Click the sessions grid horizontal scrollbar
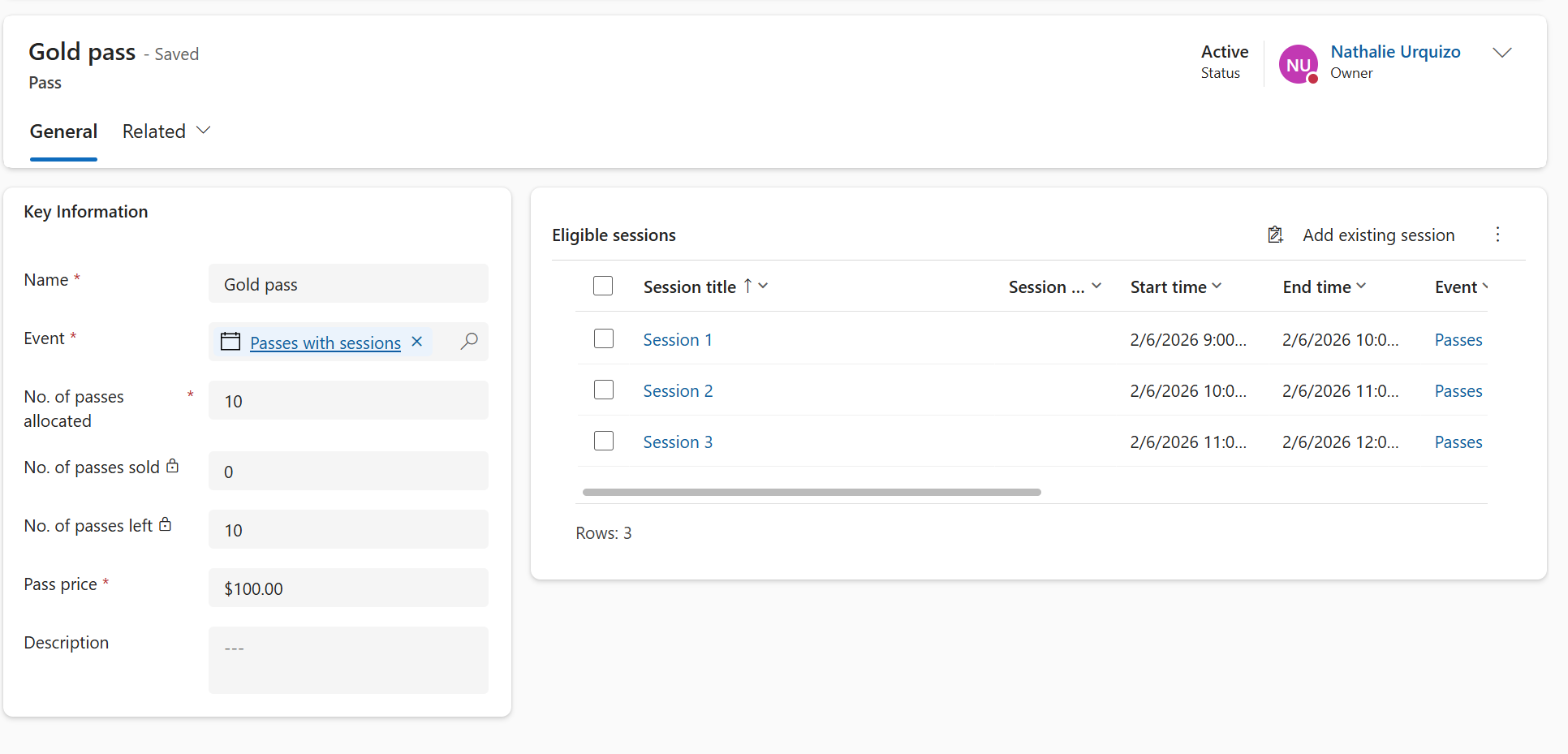 [x=812, y=492]
